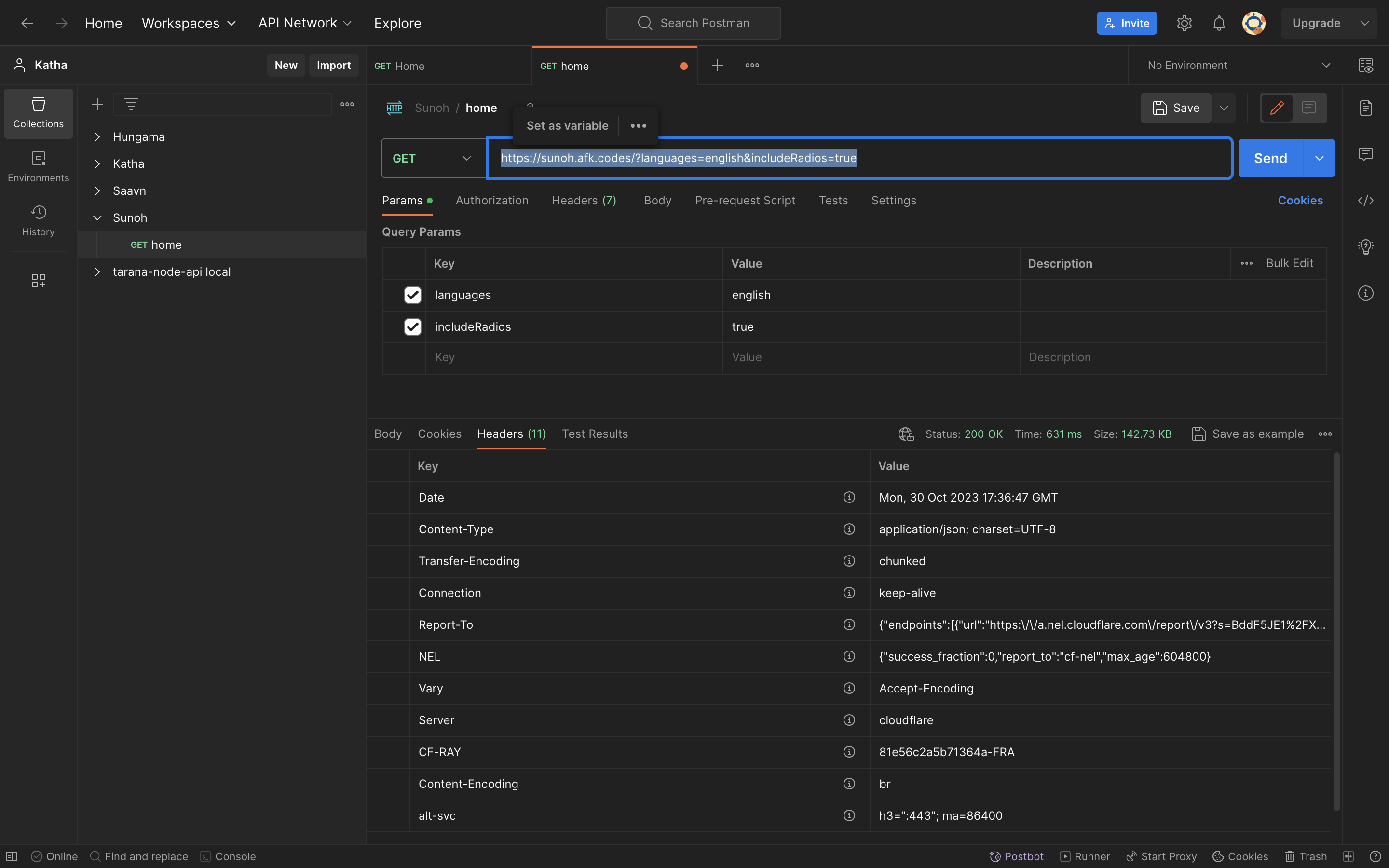Open the Upgrade dropdown arrow
1389x868 pixels.
[1364, 23]
